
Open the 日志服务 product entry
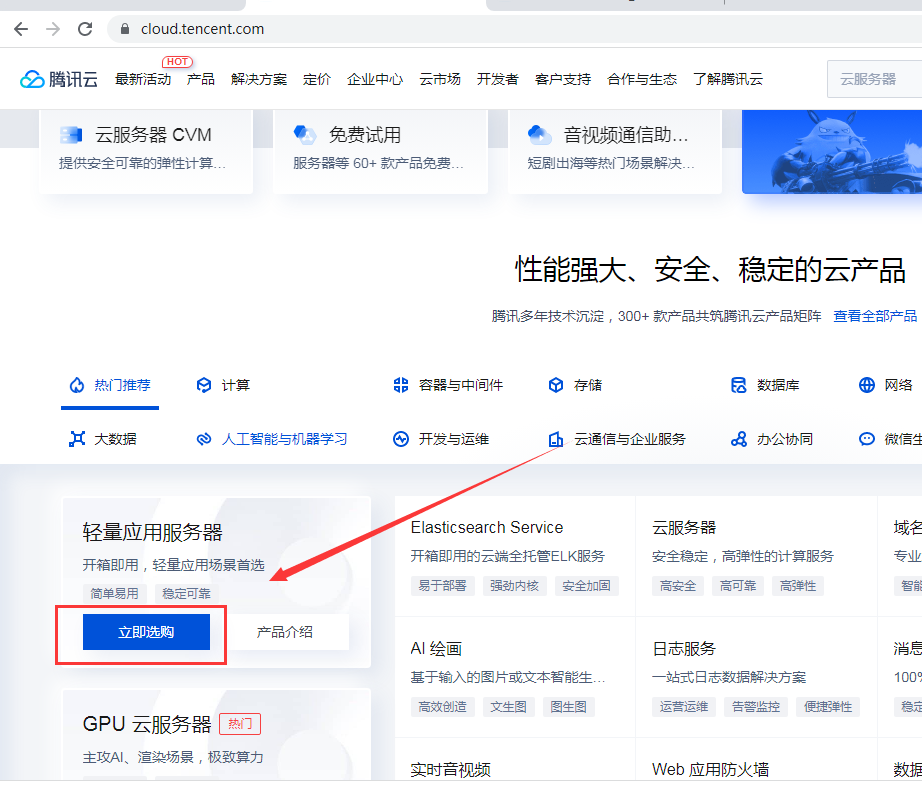click(x=684, y=648)
